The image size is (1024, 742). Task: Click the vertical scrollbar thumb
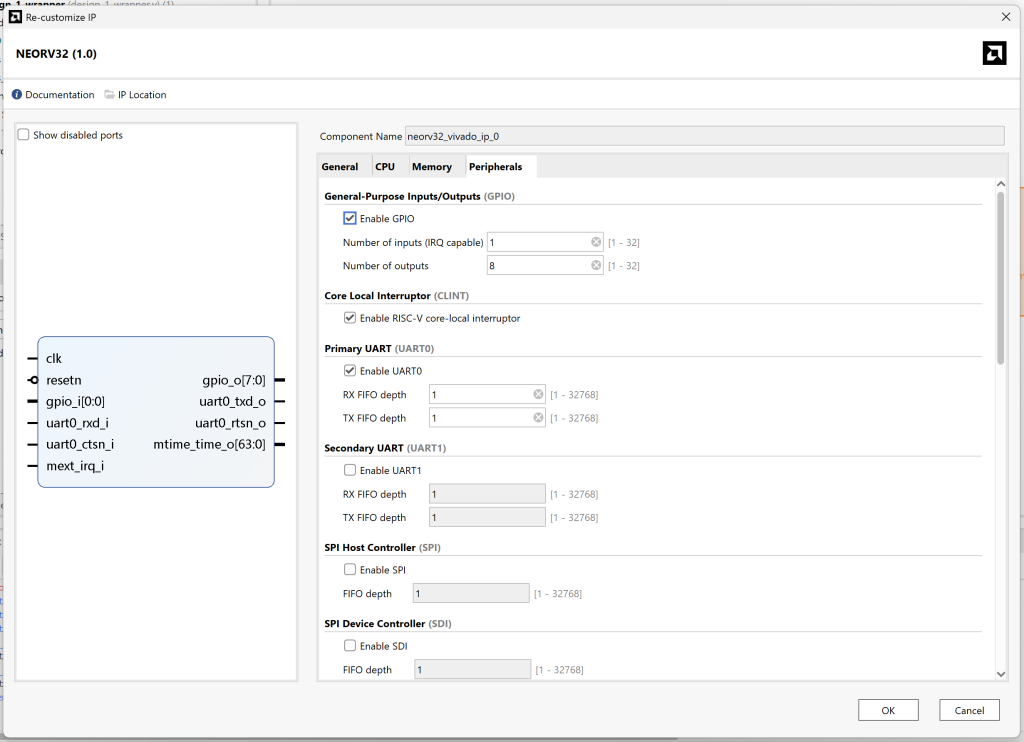click(1000, 278)
